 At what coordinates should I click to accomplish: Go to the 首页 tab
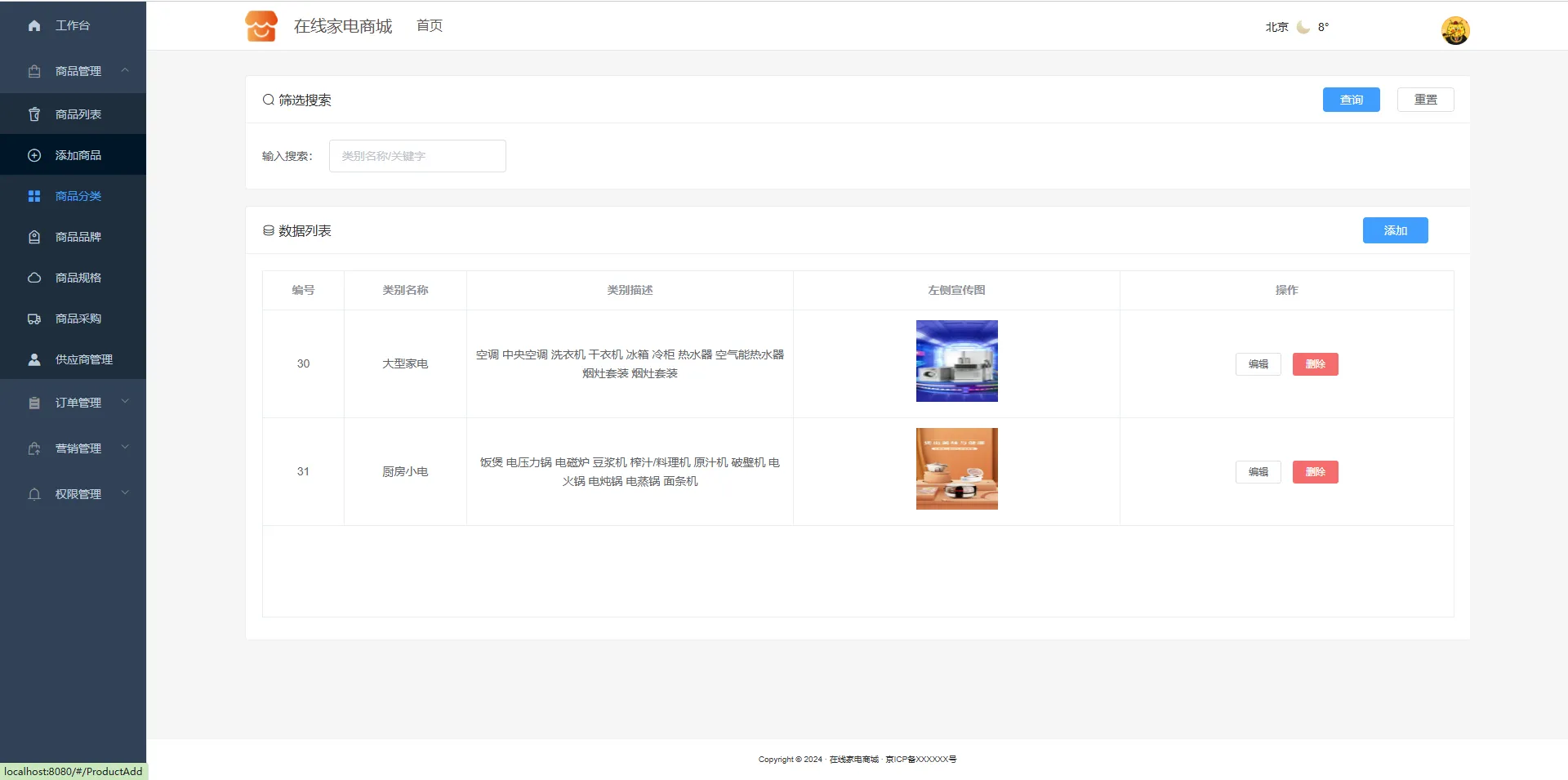point(430,26)
